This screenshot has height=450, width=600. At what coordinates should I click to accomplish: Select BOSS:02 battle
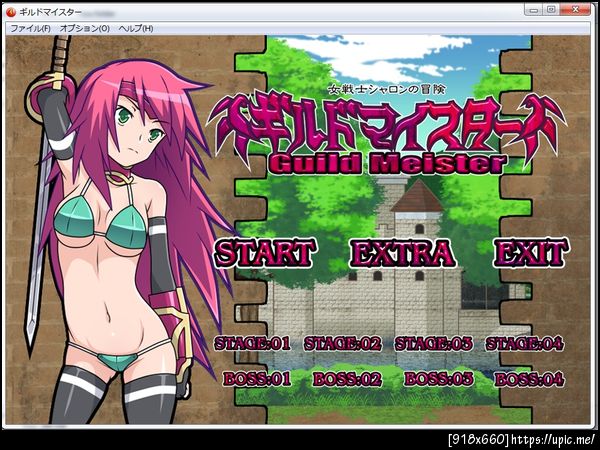pos(347,379)
